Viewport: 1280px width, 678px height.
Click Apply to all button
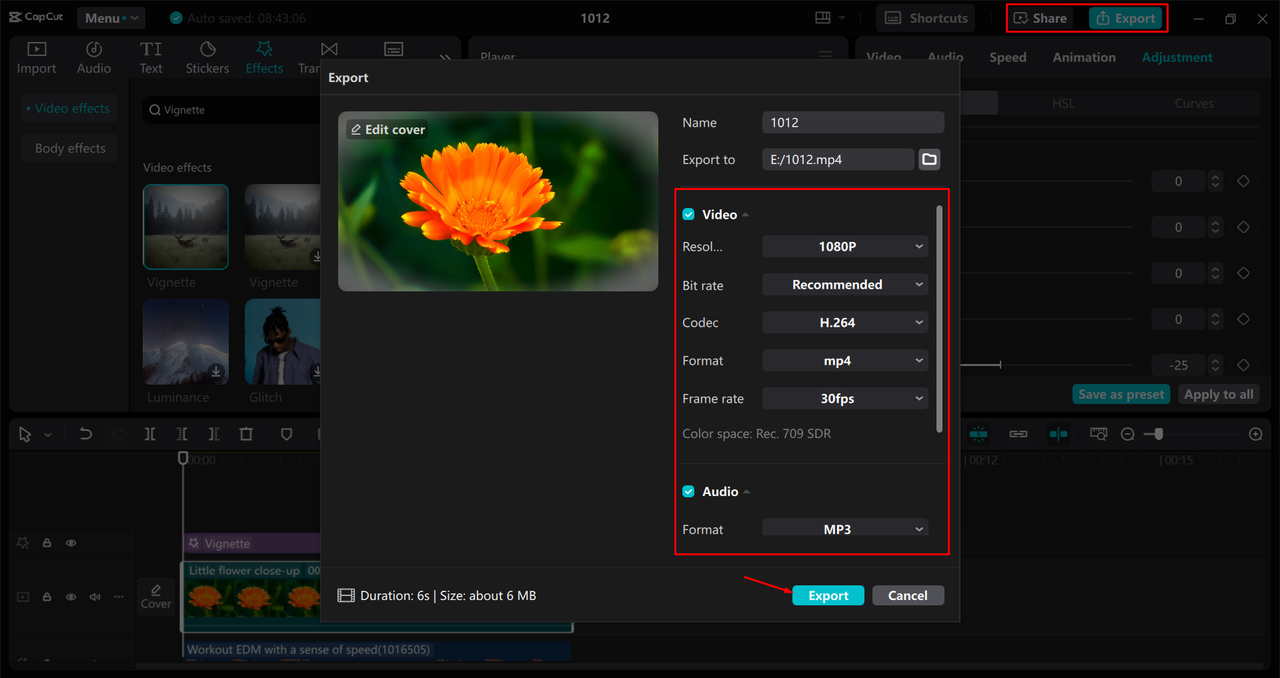(x=1218, y=394)
